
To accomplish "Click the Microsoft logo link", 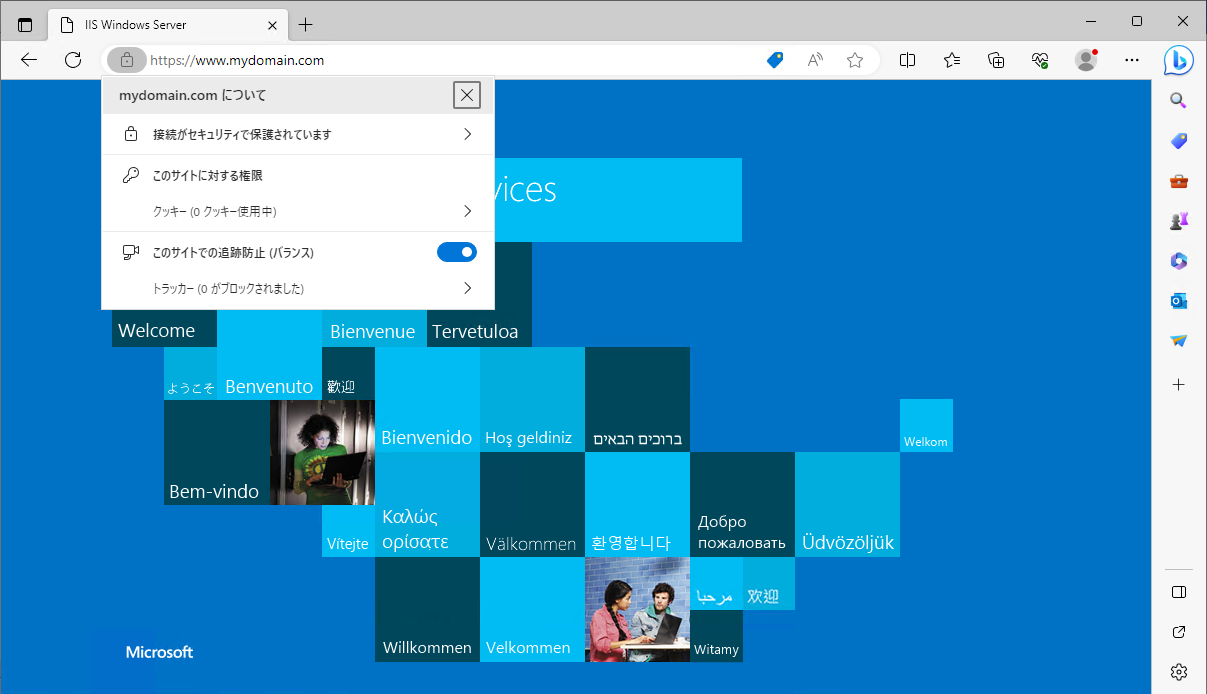I will click(159, 652).
